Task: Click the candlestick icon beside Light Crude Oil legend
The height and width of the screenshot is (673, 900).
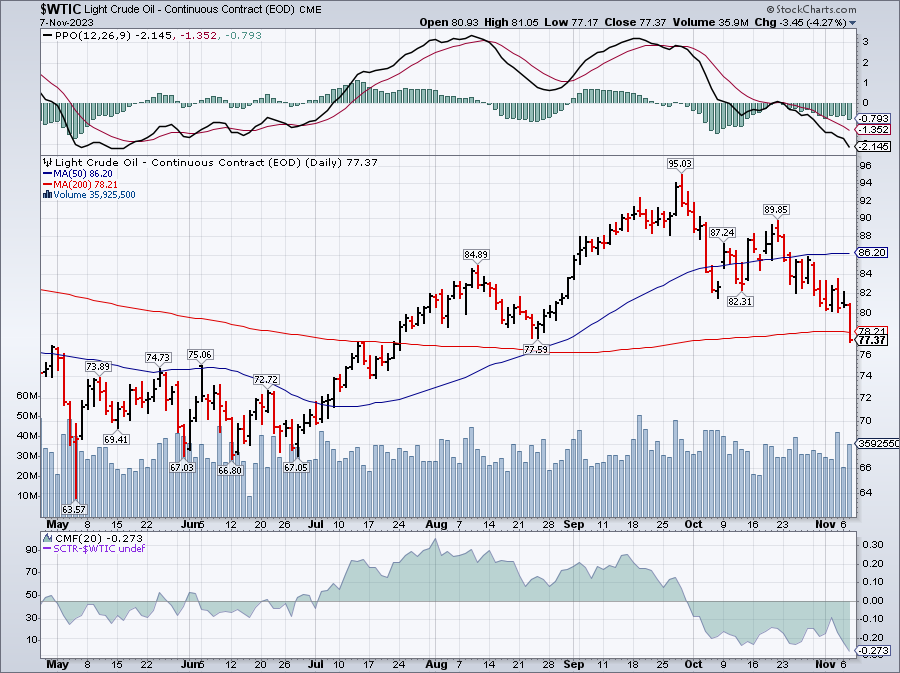Action: 45,161
